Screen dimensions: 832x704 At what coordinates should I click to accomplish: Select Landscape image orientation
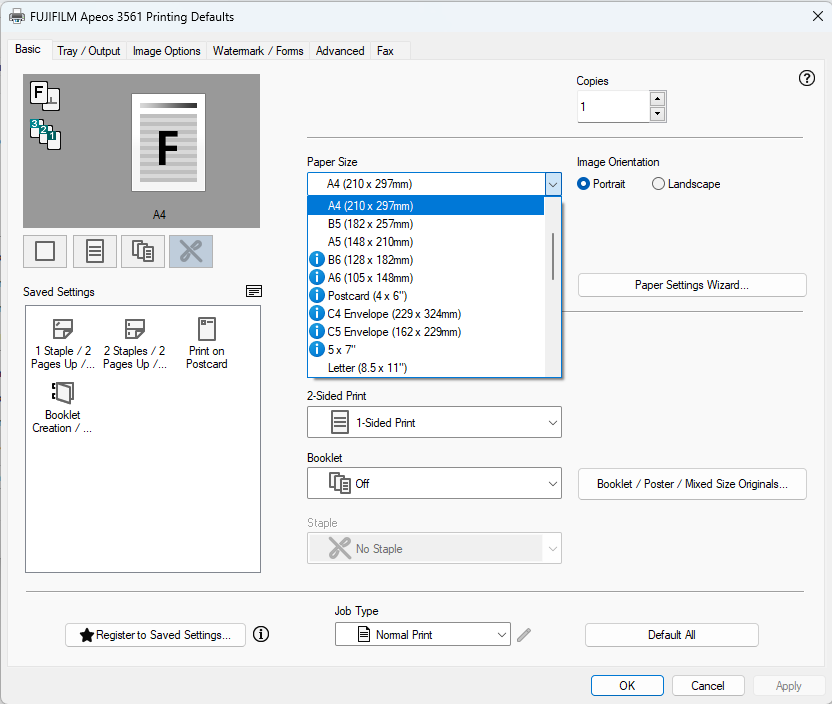(659, 184)
